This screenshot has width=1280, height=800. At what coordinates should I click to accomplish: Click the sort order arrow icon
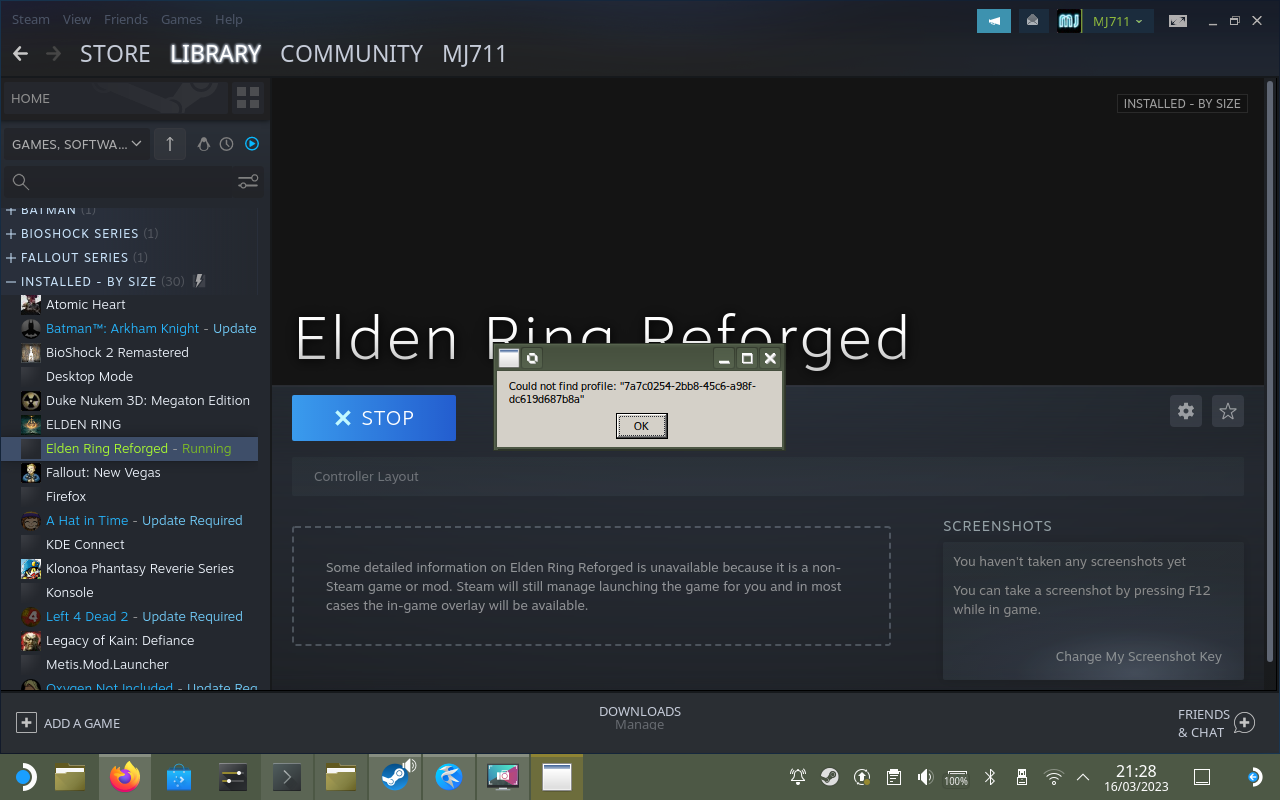tap(169, 144)
